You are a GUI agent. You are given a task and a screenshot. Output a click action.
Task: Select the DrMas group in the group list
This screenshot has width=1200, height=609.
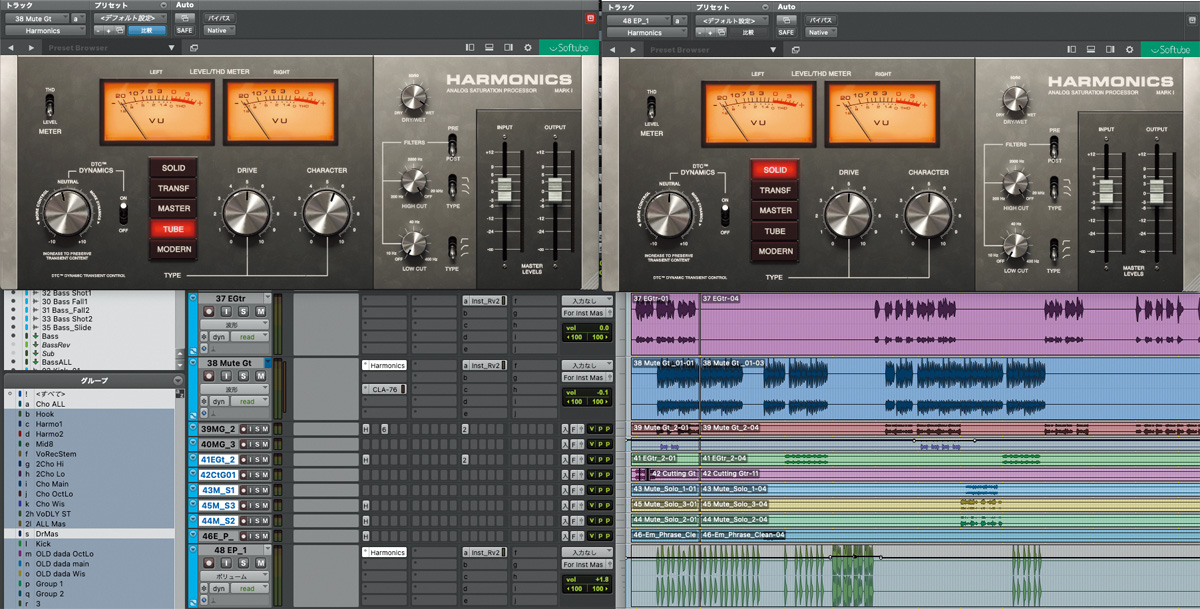click(48, 534)
